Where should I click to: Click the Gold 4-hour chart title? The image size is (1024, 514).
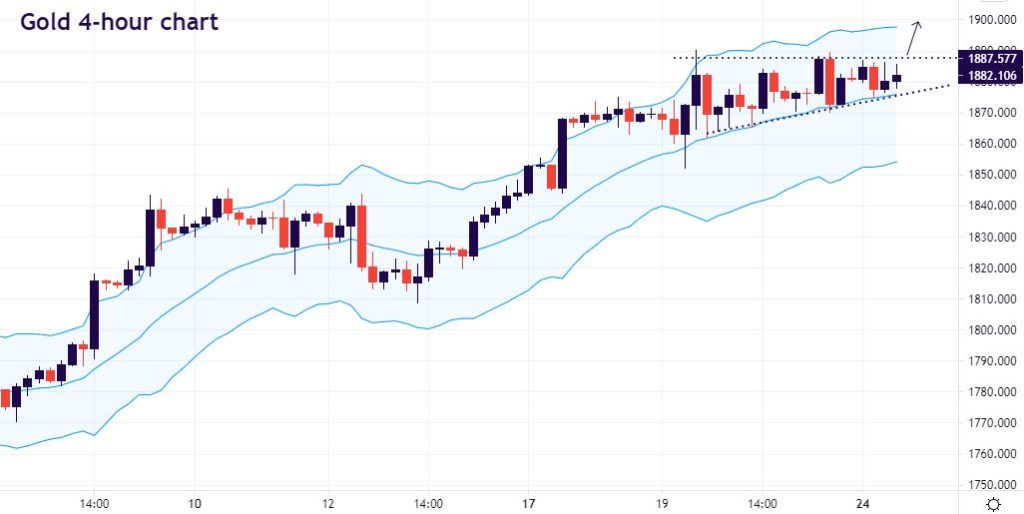[119, 22]
